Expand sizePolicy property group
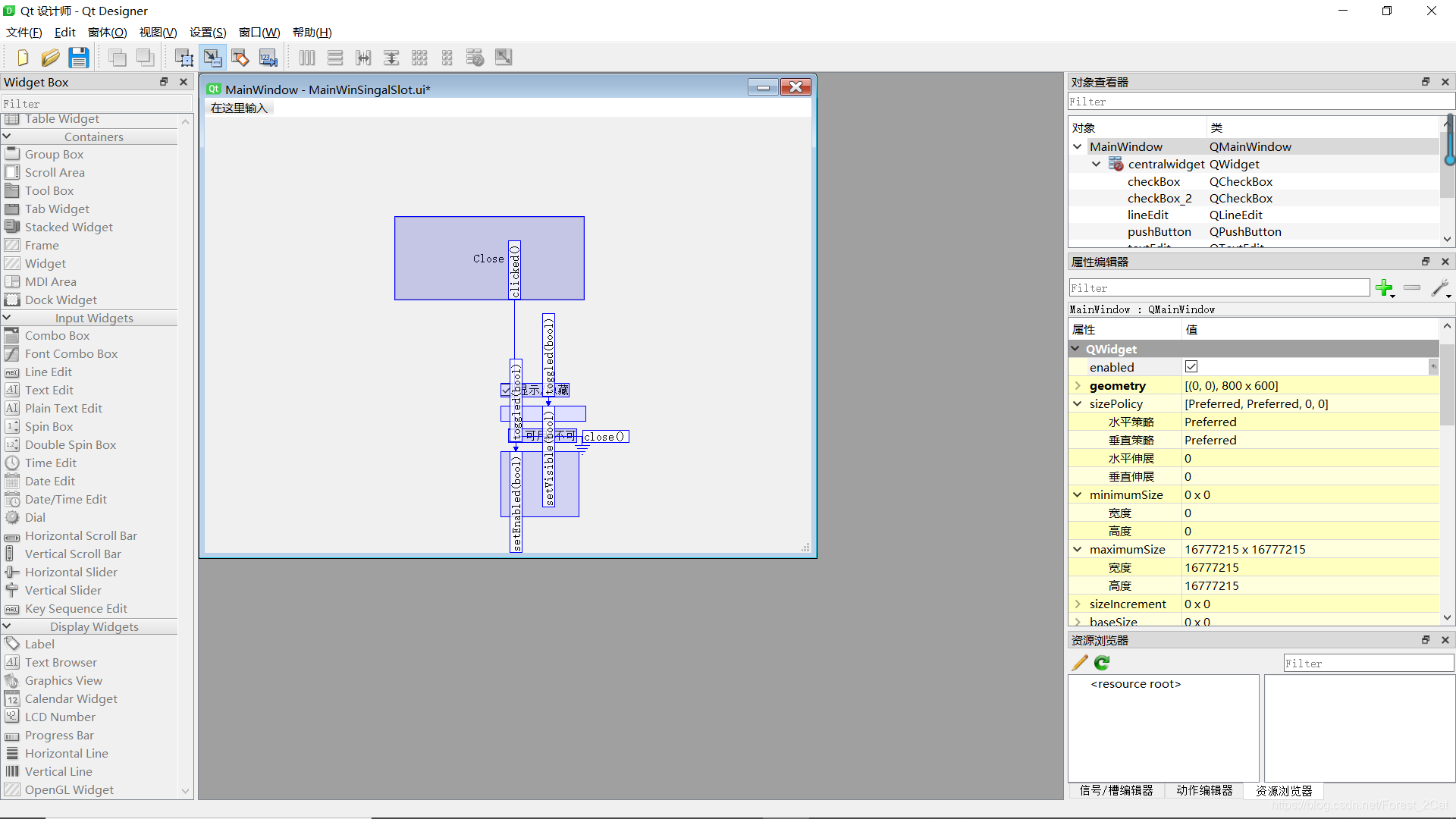This screenshot has height=819, width=1456. tap(1078, 403)
